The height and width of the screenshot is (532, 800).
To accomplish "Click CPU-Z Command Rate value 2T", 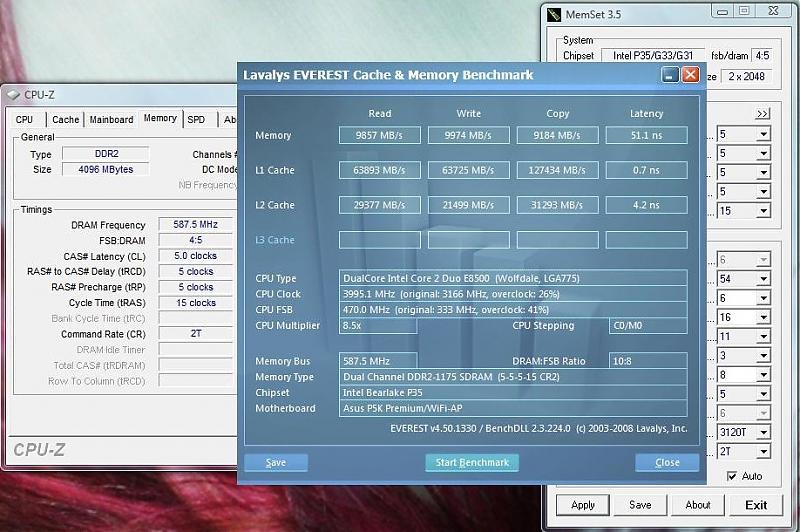I will [x=195, y=334].
